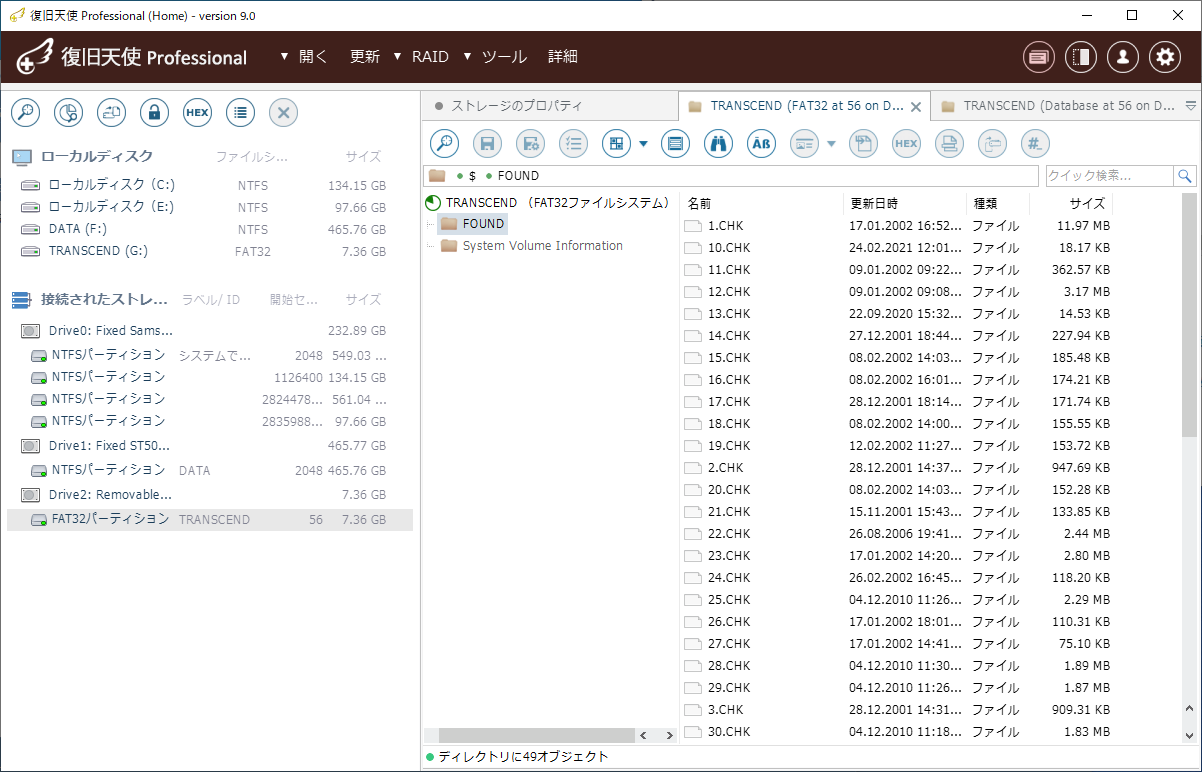The height and width of the screenshot is (772, 1202).
Task: Focus the クイック検索 quick search field
Action: (1109, 176)
